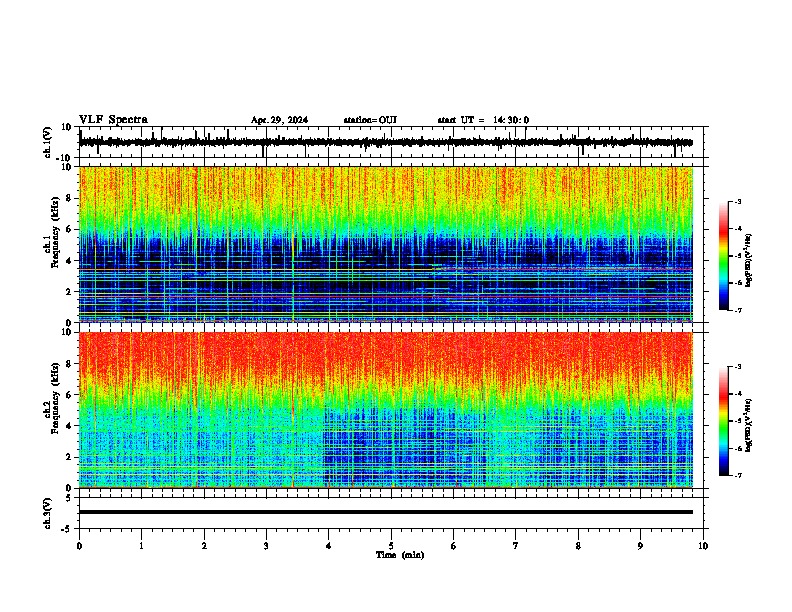Click the "8" tick on time axis
The width and height of the screenshot is (792, 612).
tap(578, 546)
